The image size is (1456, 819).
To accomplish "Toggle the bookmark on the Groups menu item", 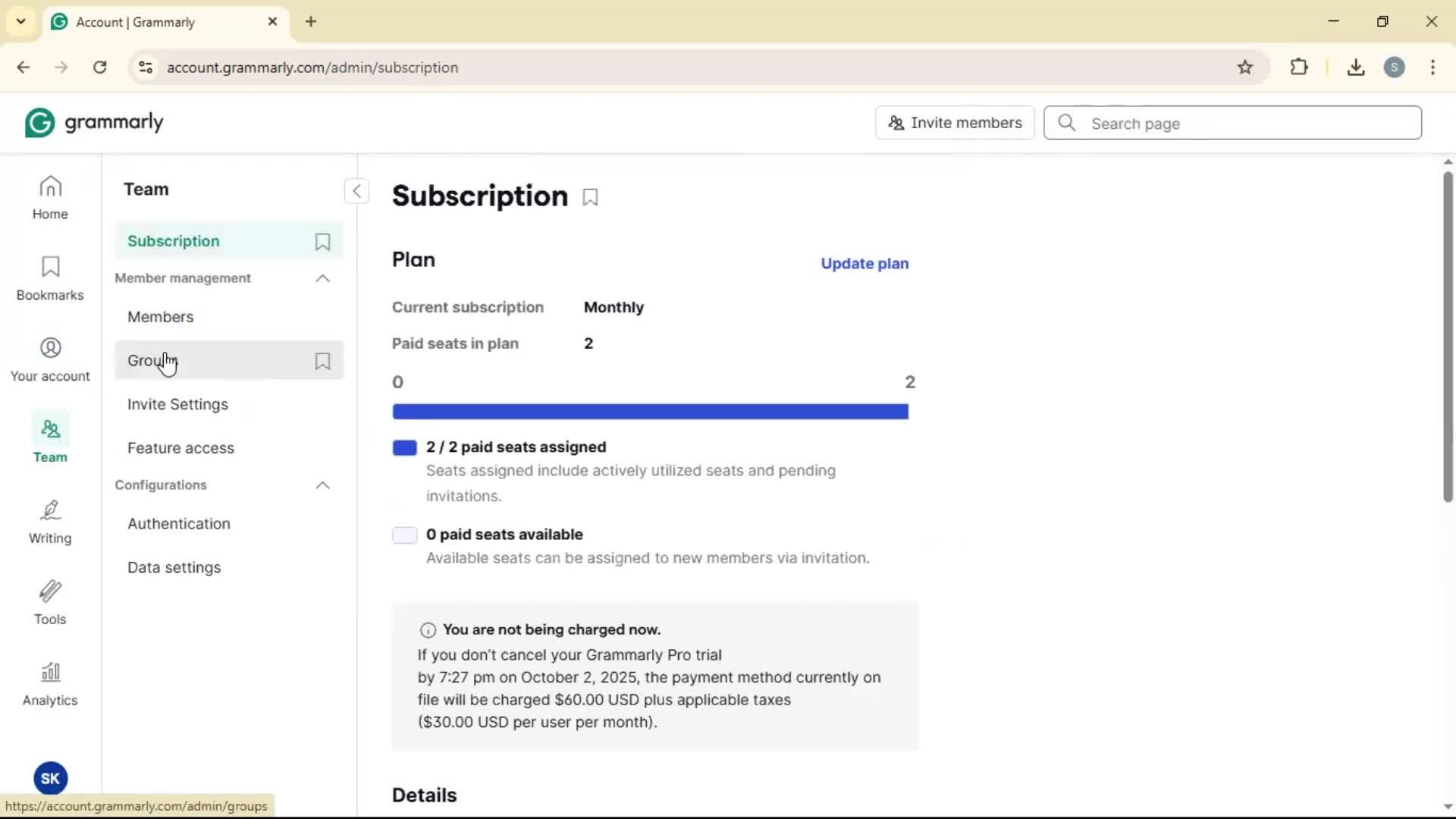I will coord(322,361).
